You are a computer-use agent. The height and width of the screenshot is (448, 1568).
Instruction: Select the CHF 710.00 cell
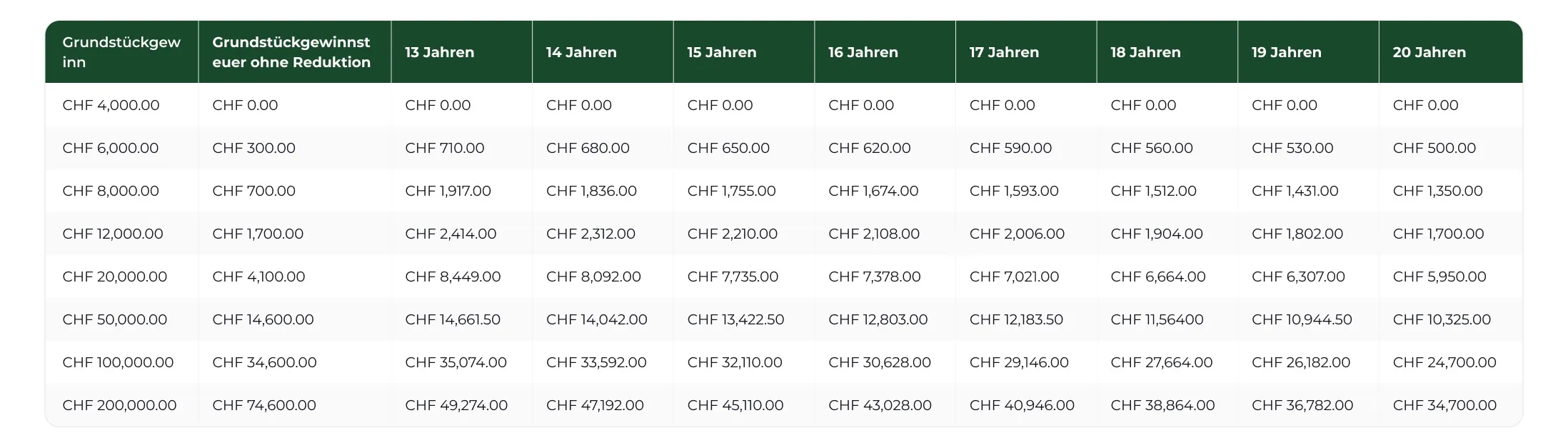461,148
